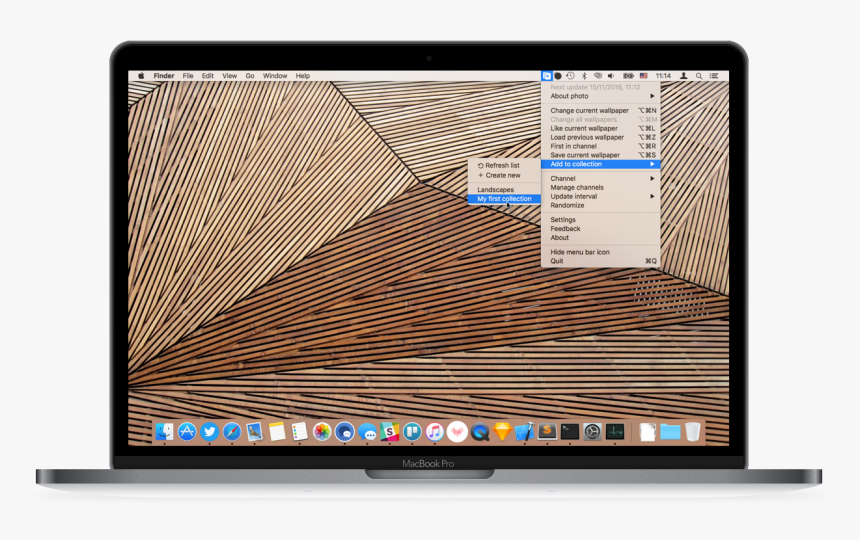The height and width of the screenshot is (540, 860).
Task: Click the highlighted wallpaper app menu bar icon
Action: point(546,76)
